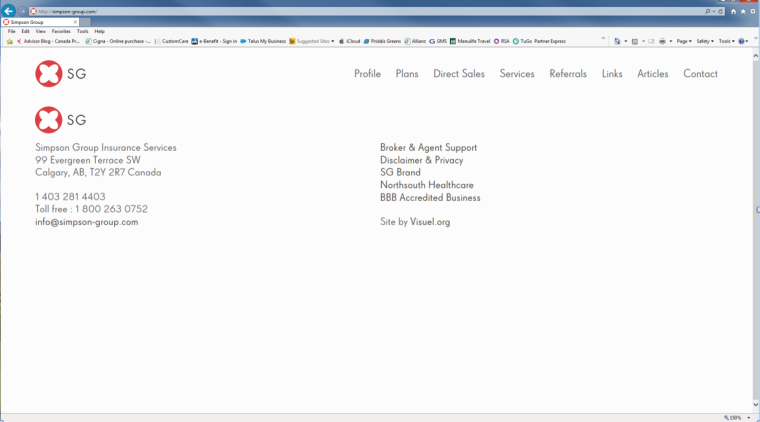Viewport: 760px width, 422px height.
Task: Click the Home icon in browser toolbar
Action: (733, 11)
